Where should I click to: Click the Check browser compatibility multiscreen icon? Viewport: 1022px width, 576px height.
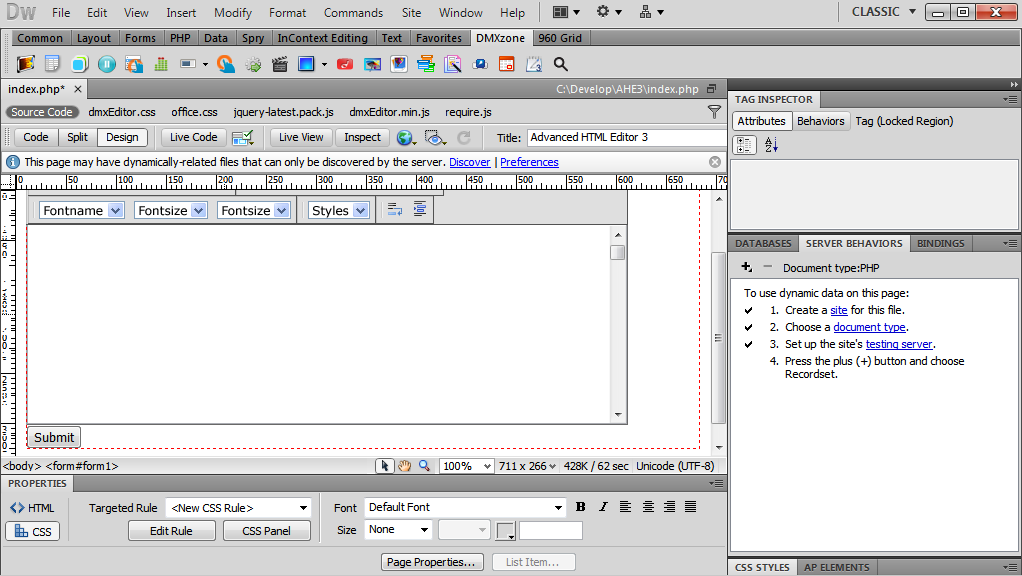coord(243,137)
